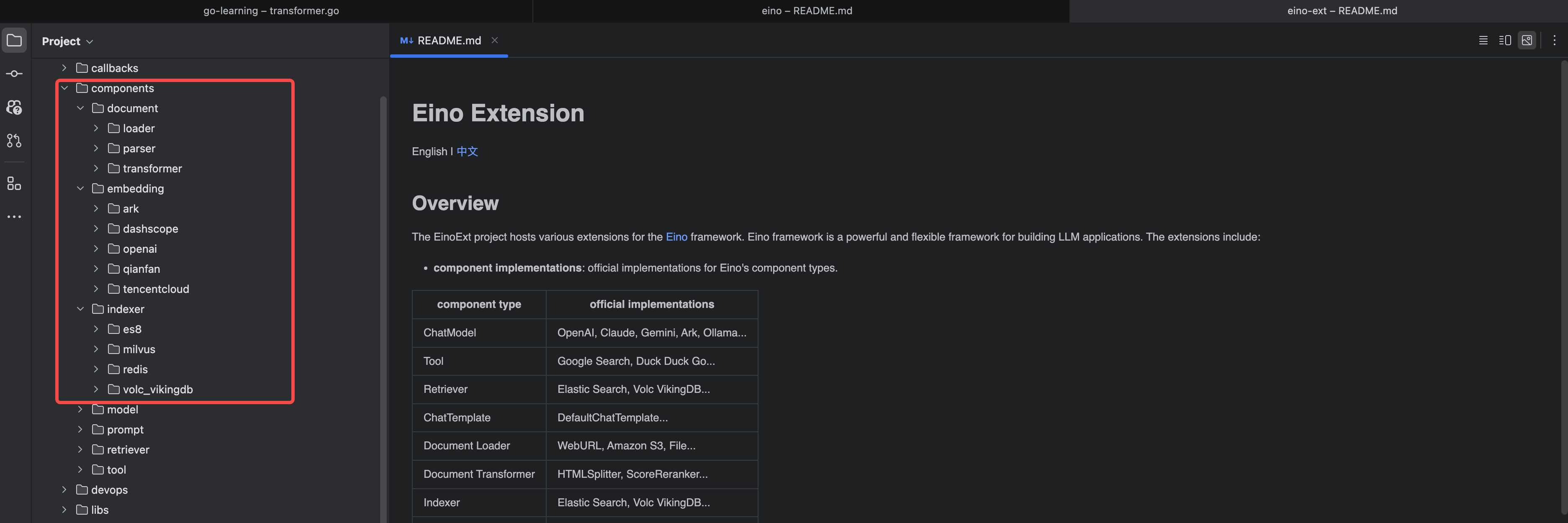
Task: Expand the transformer folder
Action: click(96, 169)
